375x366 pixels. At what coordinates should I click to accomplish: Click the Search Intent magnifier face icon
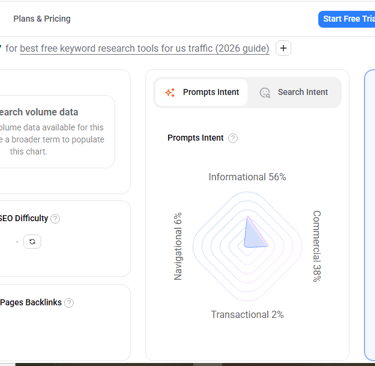[265, 93]
